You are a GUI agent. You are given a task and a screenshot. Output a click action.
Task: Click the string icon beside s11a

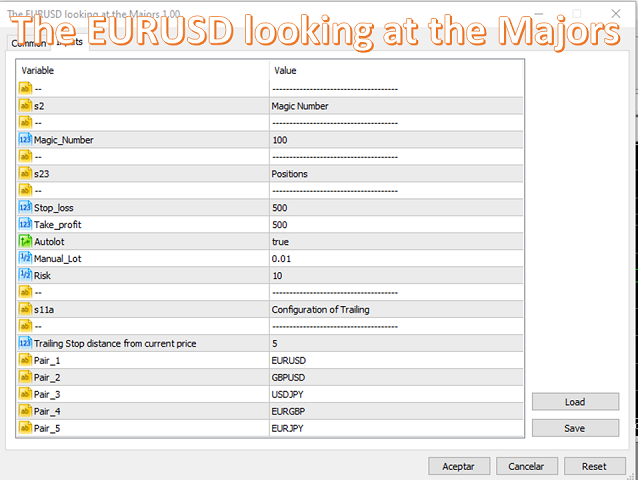[x=25, y=309]
